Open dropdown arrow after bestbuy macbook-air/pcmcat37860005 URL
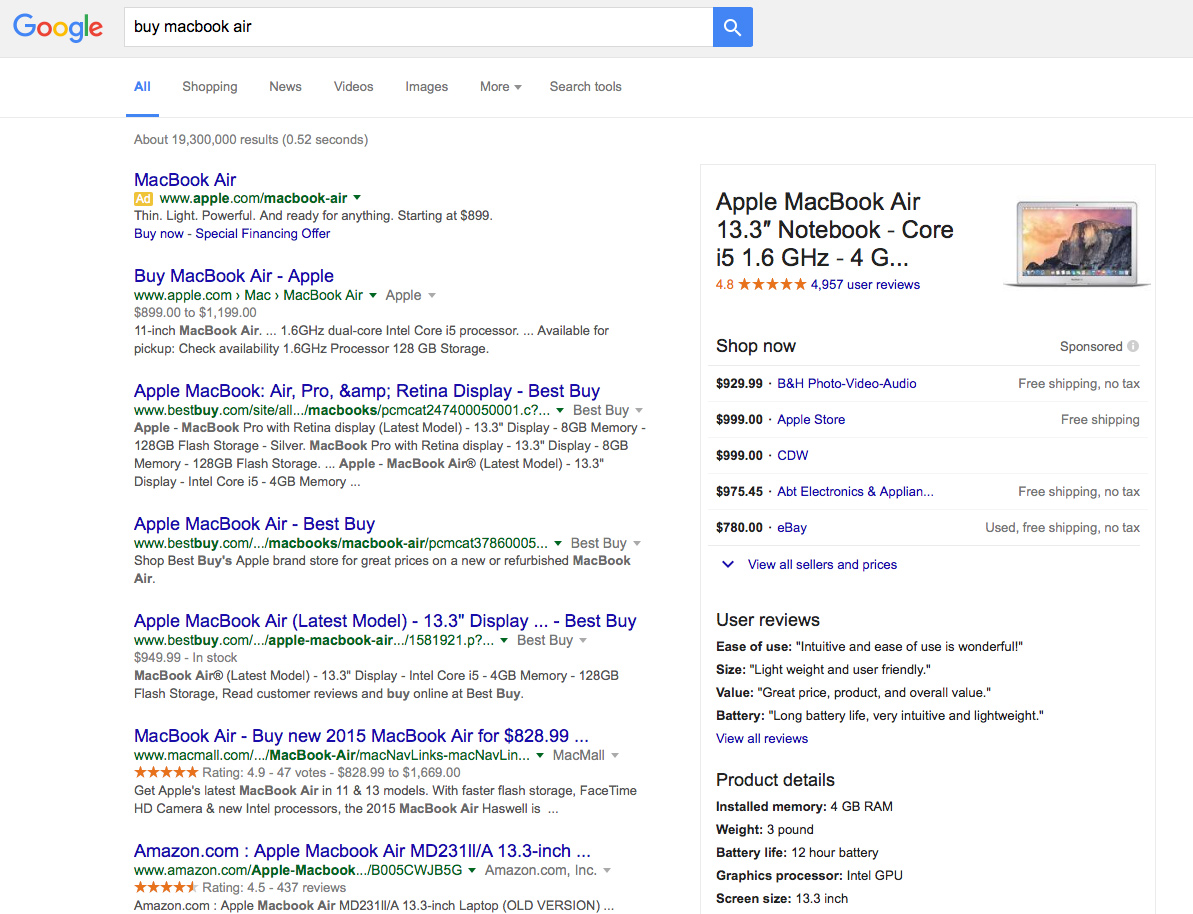Image resolution: width=1193 pixels, height=914 pixels. [558, 543]
